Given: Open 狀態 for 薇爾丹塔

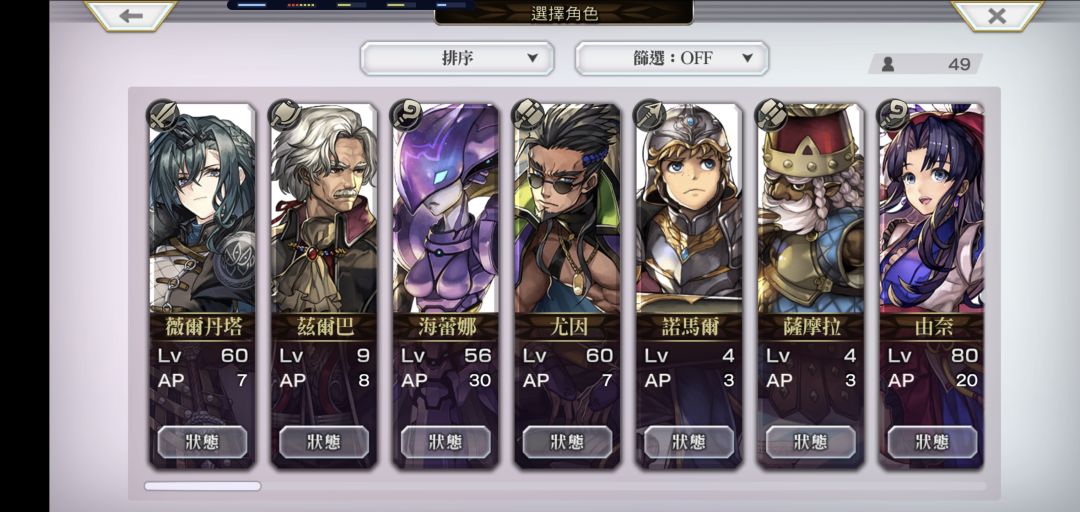Looking at the screenshot, I should coord(202,442).
